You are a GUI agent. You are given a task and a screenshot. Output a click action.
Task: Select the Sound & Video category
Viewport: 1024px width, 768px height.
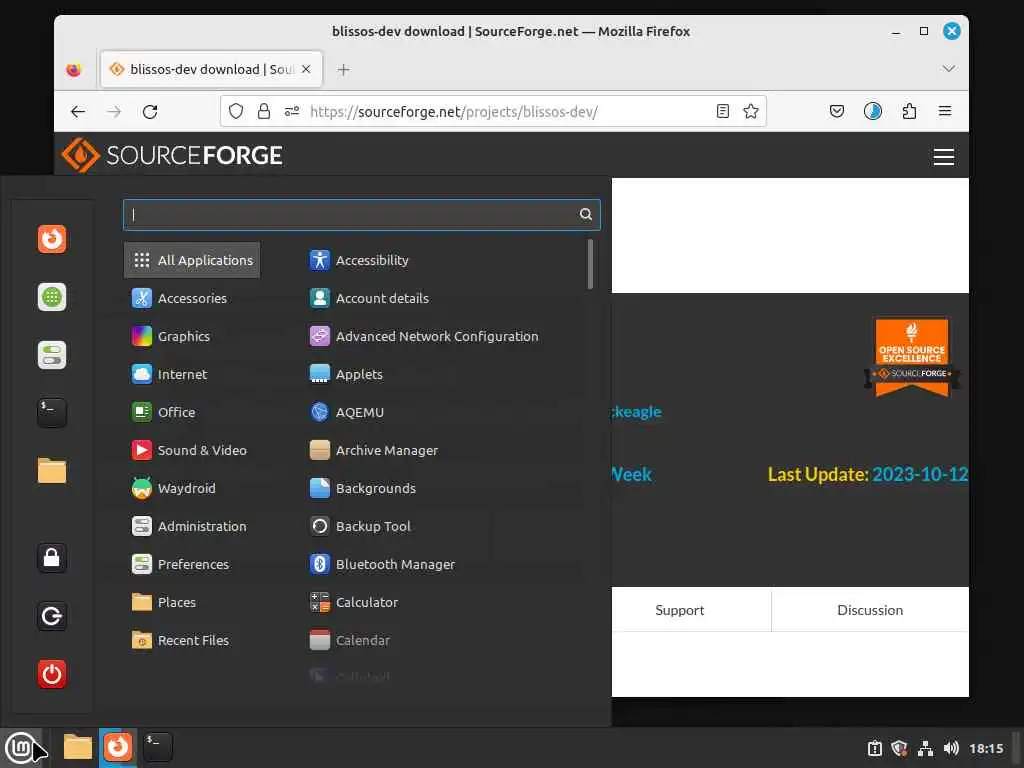192,450
